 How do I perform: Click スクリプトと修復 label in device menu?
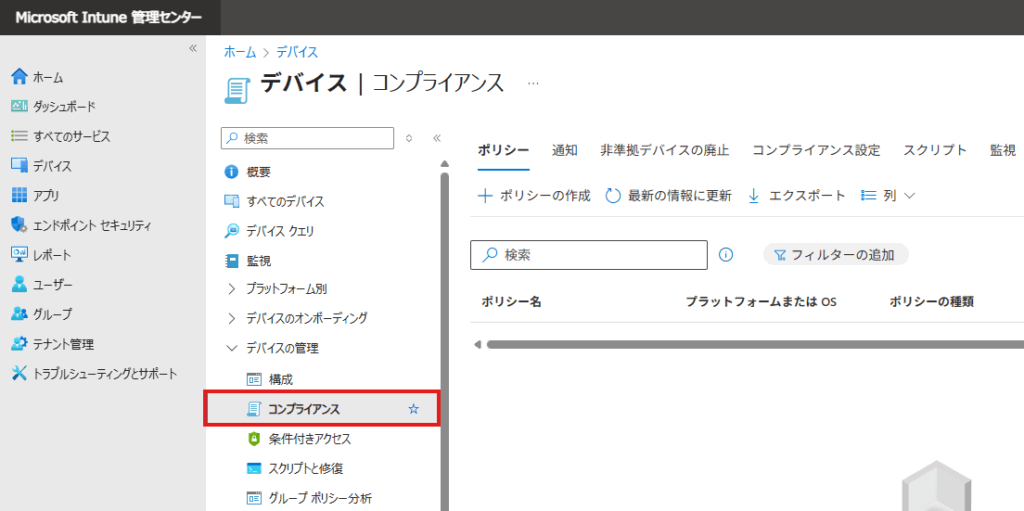click(306, 469)
